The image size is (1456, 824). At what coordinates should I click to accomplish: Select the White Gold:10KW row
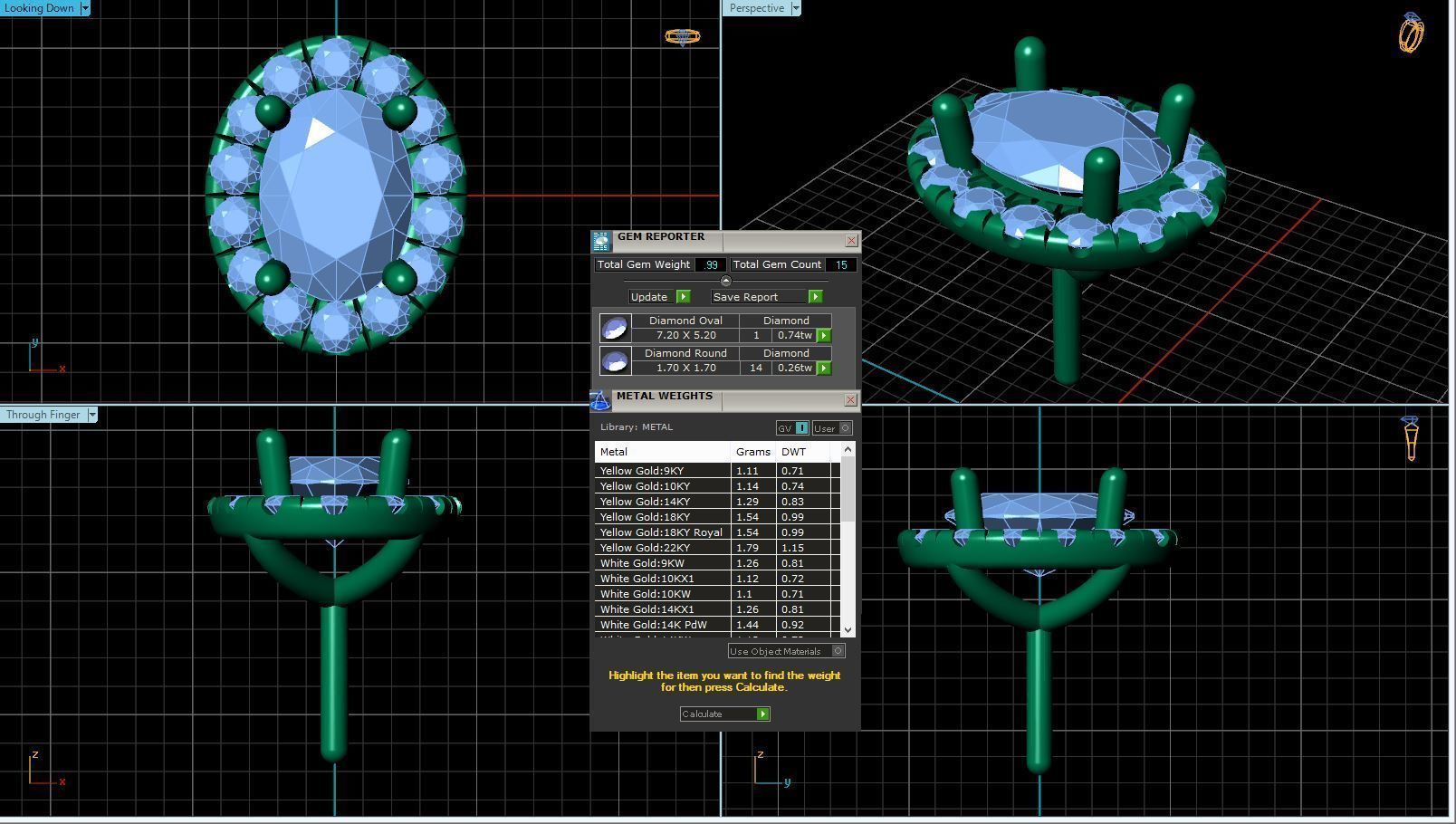[x=717, y=594]
